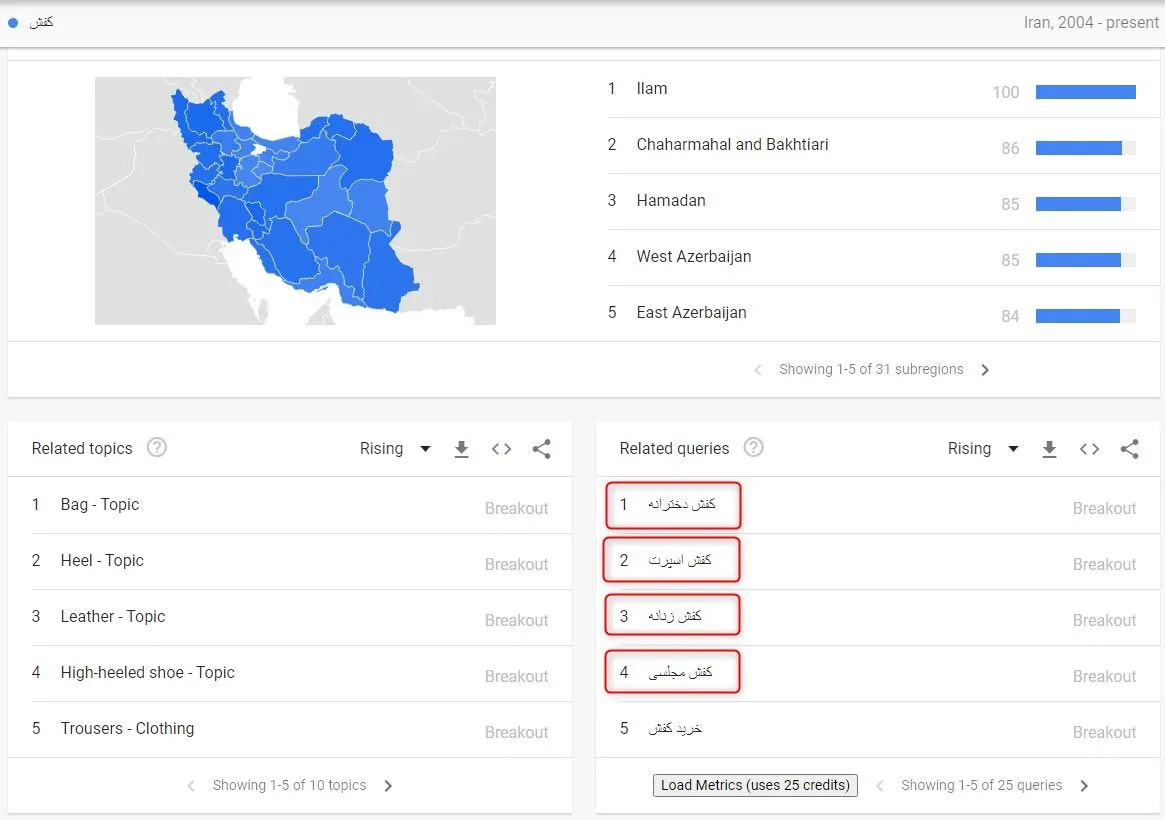Open Rising dropdown in Related queries
Image resolution: width=1165 pixels, height=820 pixels.
click(x=983, y=449)
